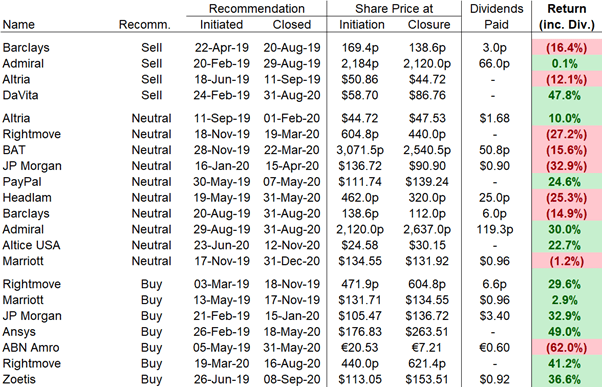Select the Recommendation group header
The width and height of the screenshot is (602, 387).
coord(256,8)
